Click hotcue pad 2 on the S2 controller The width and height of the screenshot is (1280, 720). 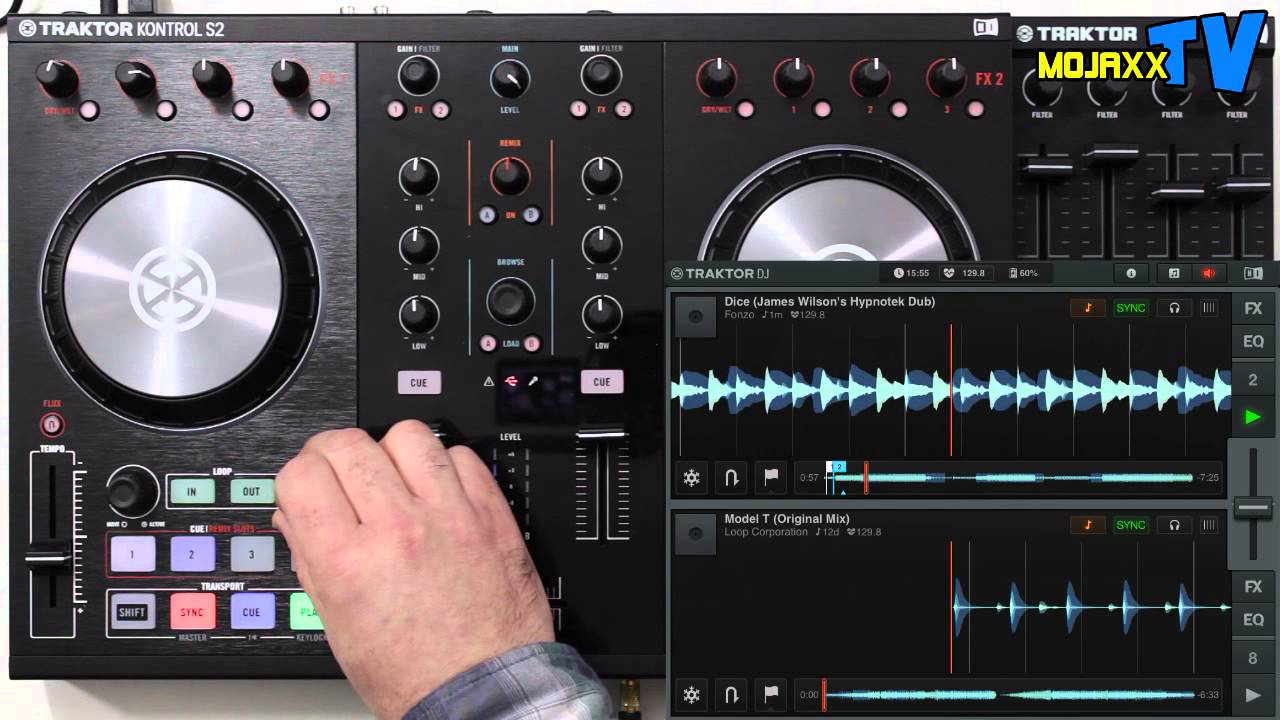(192, 554)
